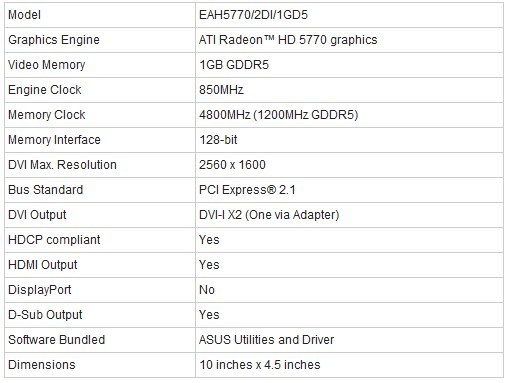Select the 1GB GDDR5 value

click(x=234, y=65)
